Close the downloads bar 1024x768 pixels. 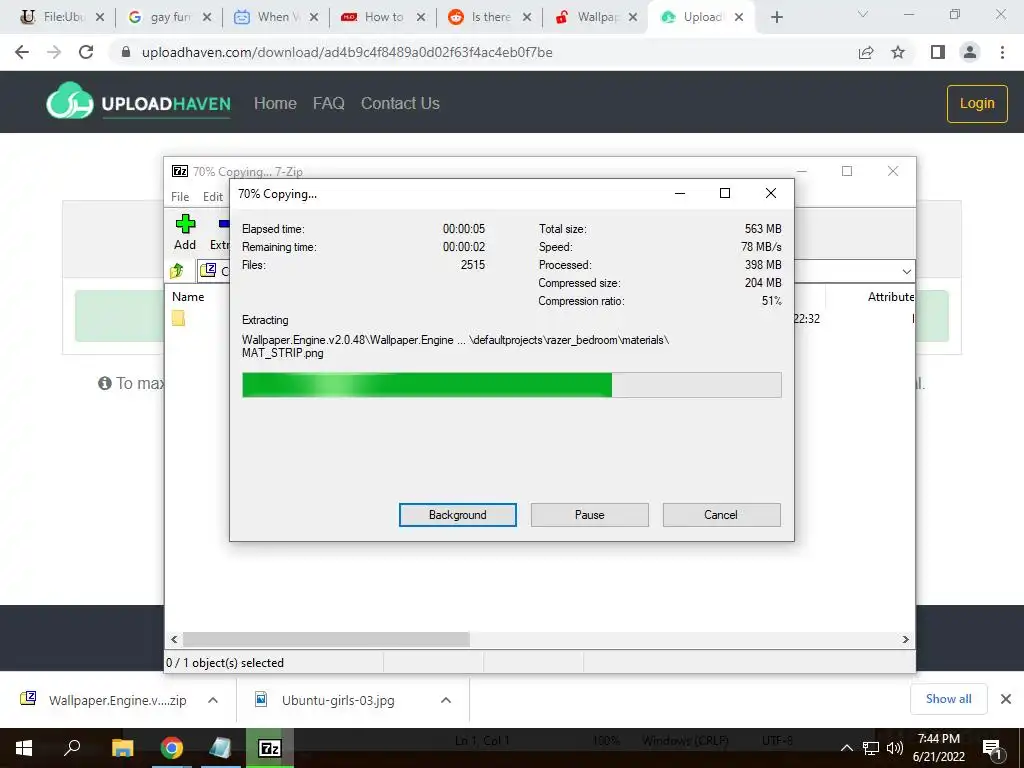(x=1006, y=699)
